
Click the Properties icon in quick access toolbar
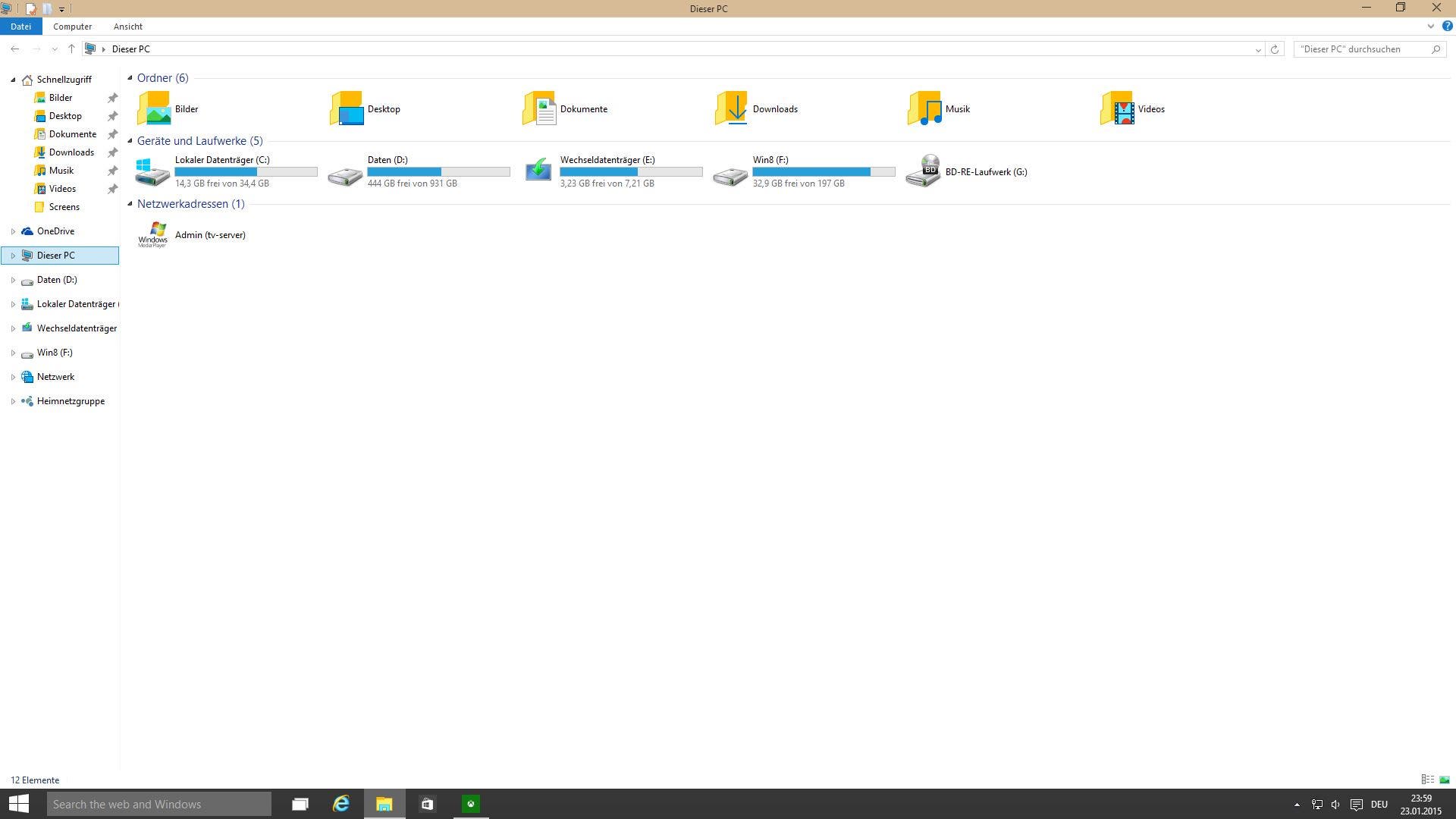pyautogui.click(x=31, y=8)
